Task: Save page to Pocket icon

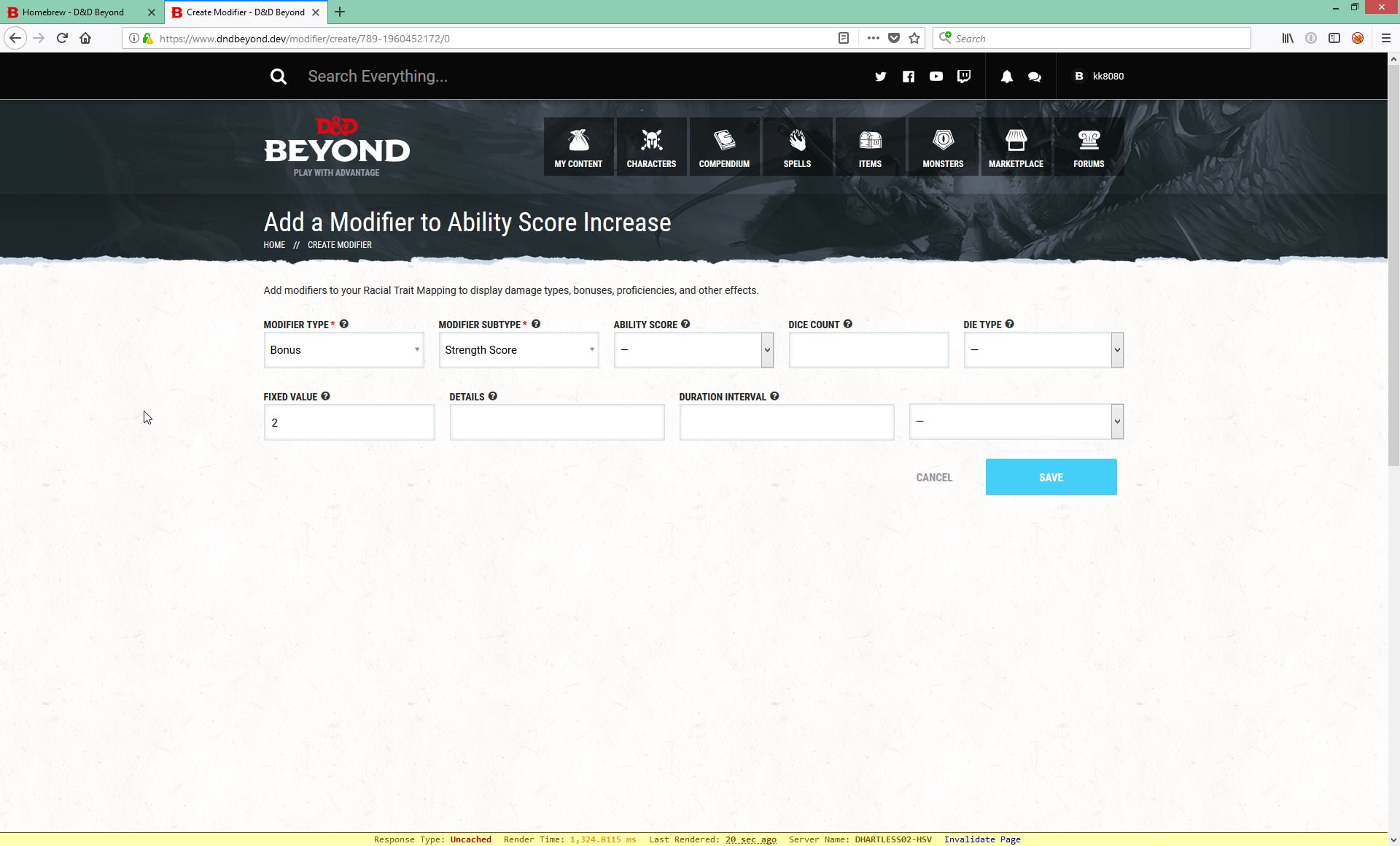Action: [894, 38]
